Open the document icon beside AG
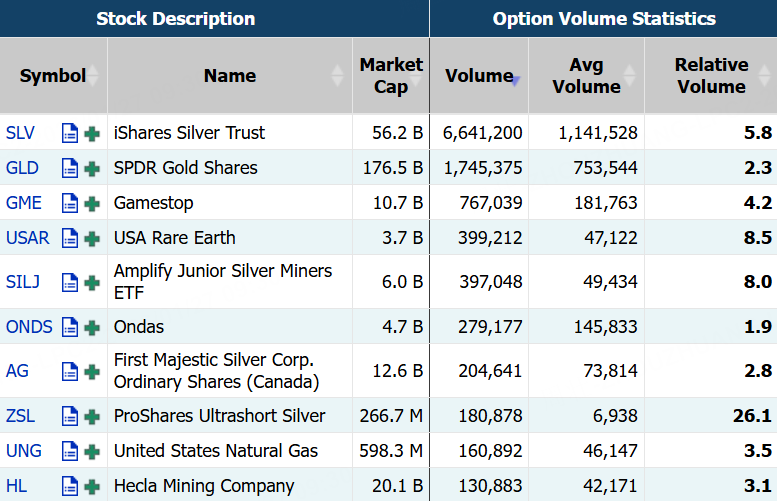The image size is (777, 501). 70,371
